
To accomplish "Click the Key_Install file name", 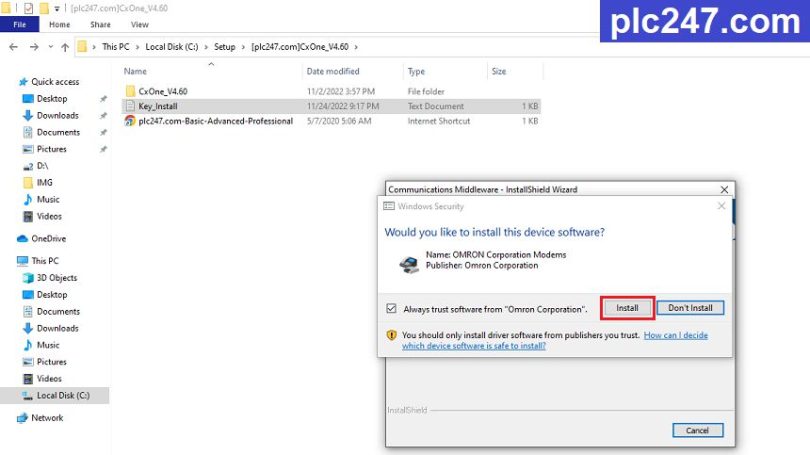I will pos(158,106).
